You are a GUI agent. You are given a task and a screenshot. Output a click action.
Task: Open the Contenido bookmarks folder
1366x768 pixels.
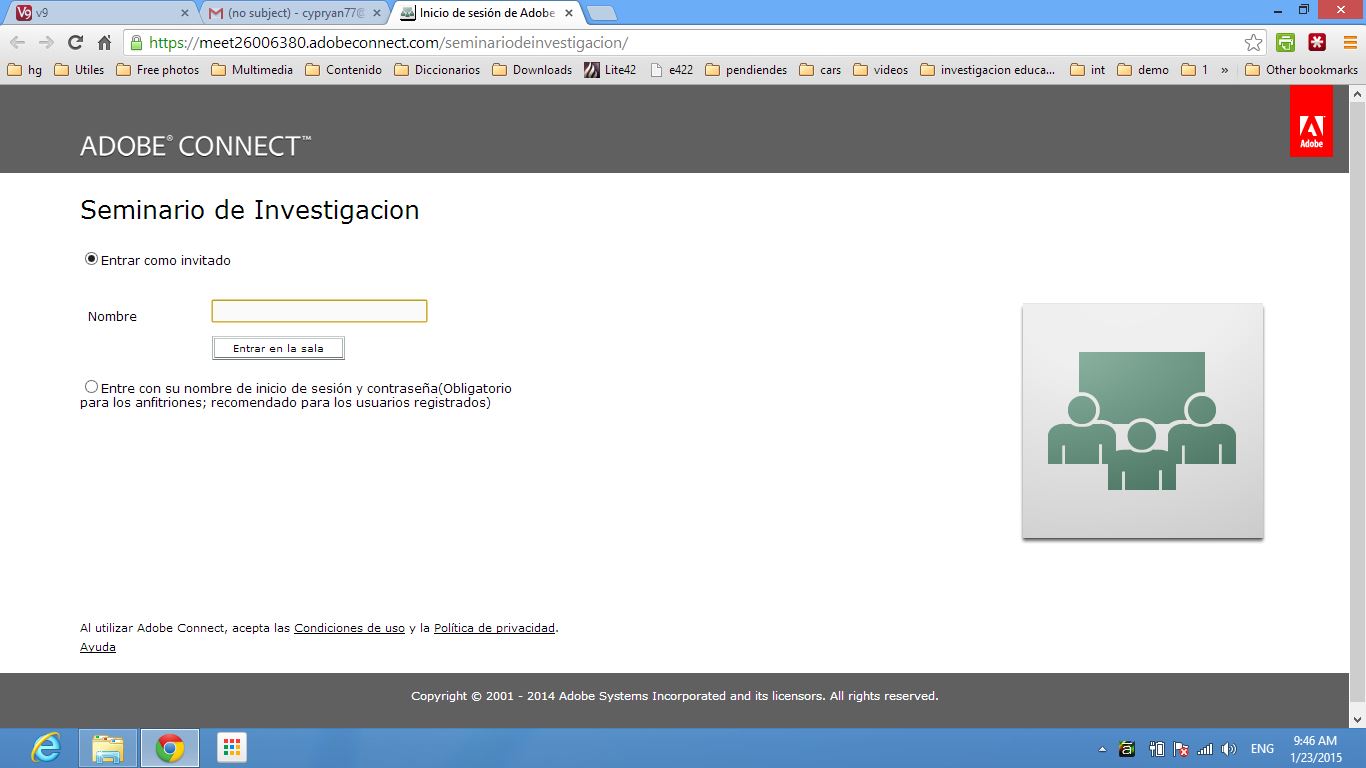343,70
